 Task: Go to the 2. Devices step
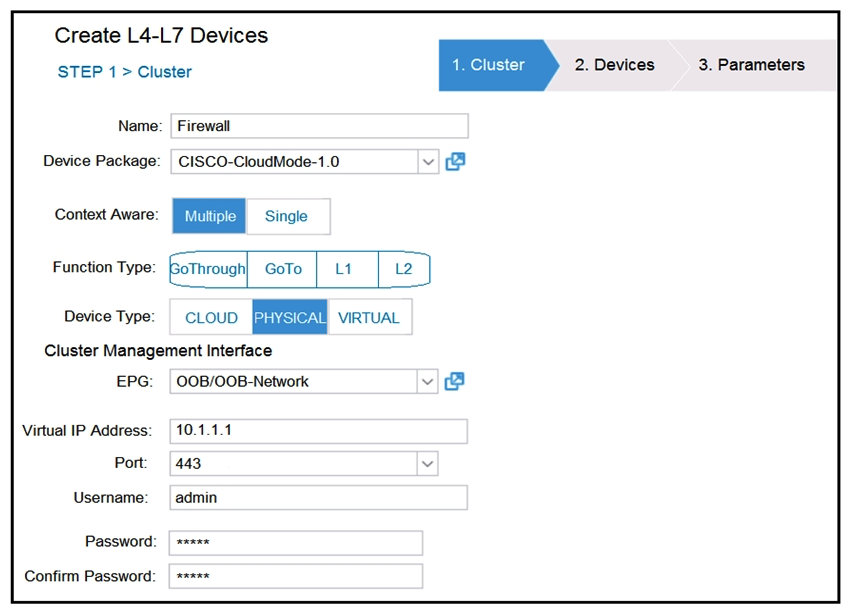(x=615, y=65)
